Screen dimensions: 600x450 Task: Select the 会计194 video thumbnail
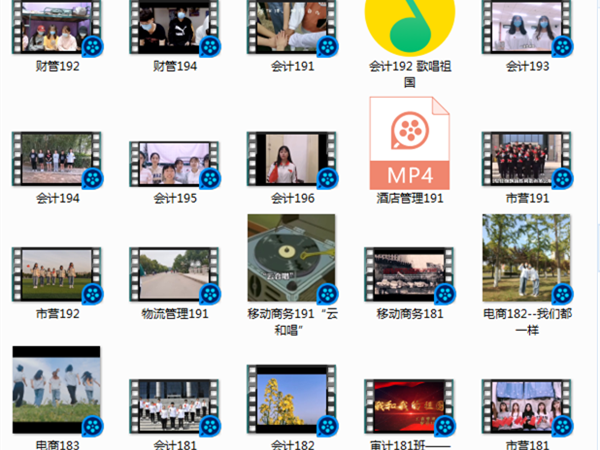[x=56, y=158]
